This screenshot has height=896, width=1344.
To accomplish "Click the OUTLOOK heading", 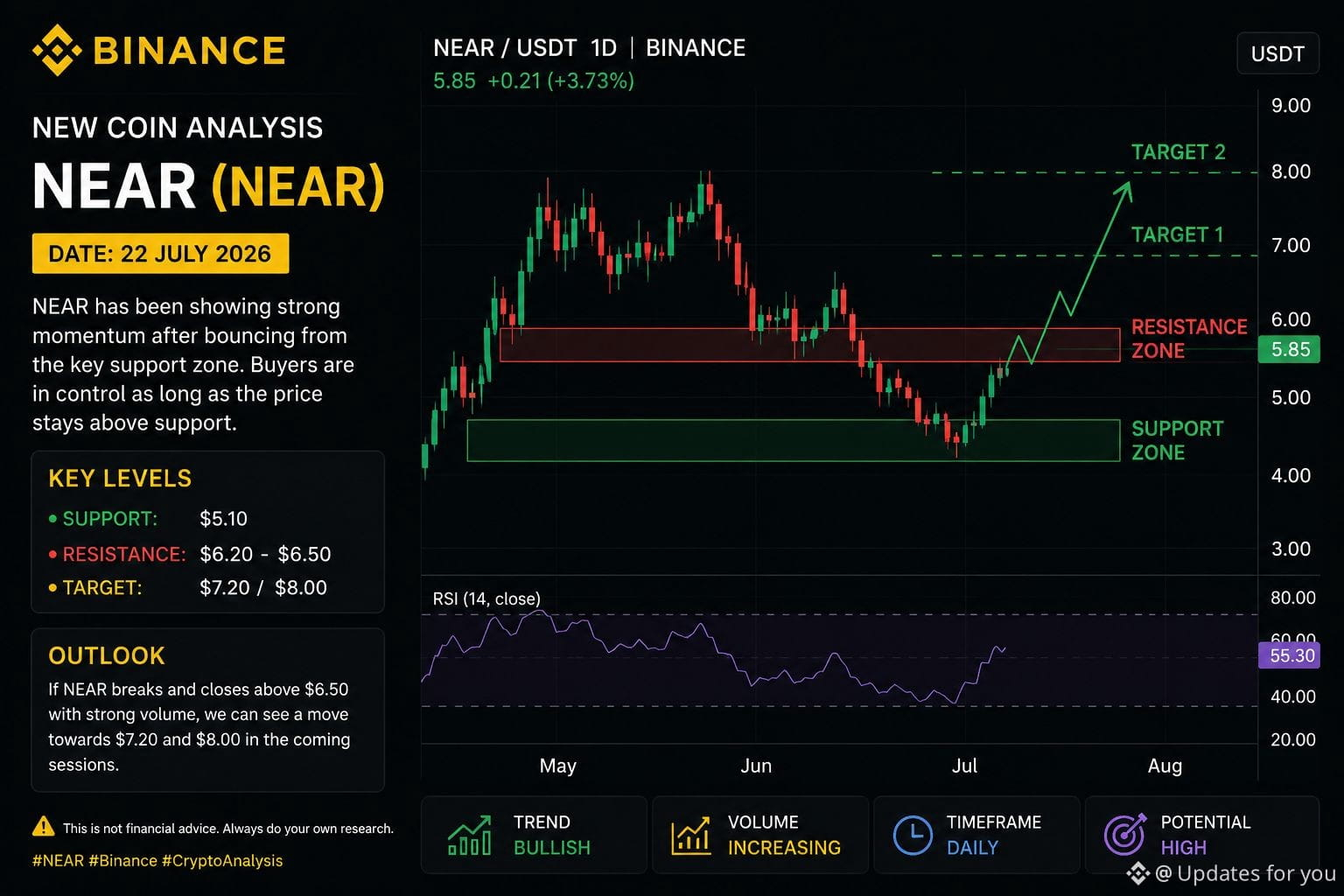I will tap(107, 655).
